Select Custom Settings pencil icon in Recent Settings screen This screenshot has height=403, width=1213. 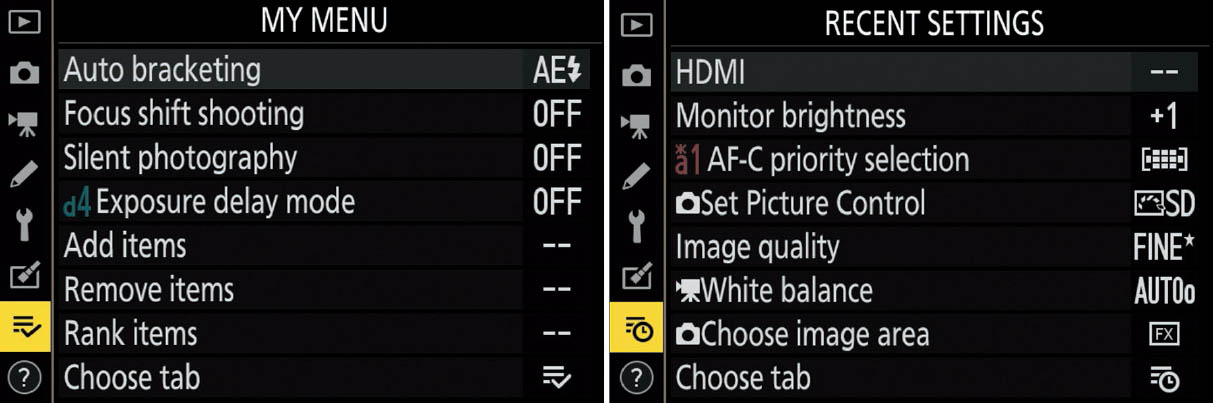click(636, 176)
